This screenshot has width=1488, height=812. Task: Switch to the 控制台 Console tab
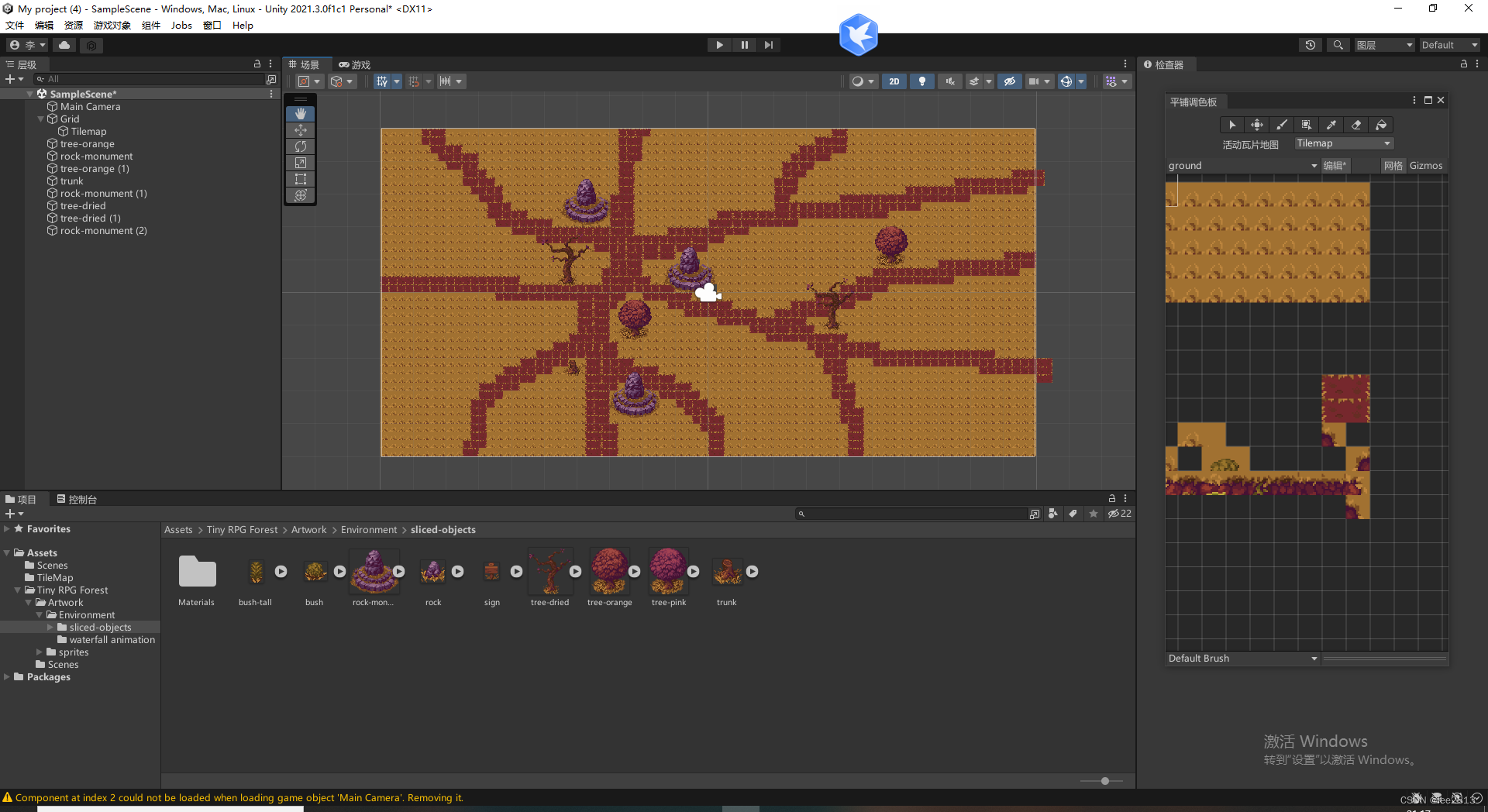click(77, 500)
